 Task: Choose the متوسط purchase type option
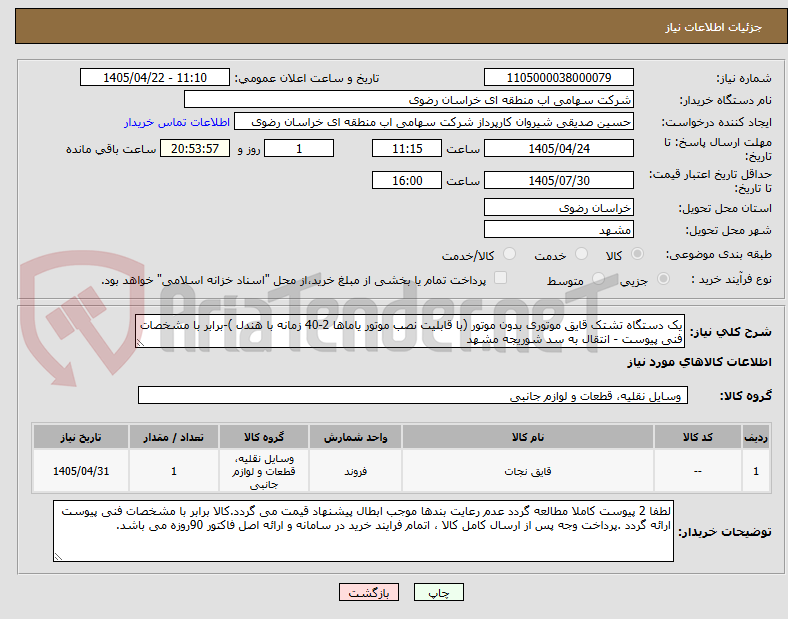[x=598, y=279]
